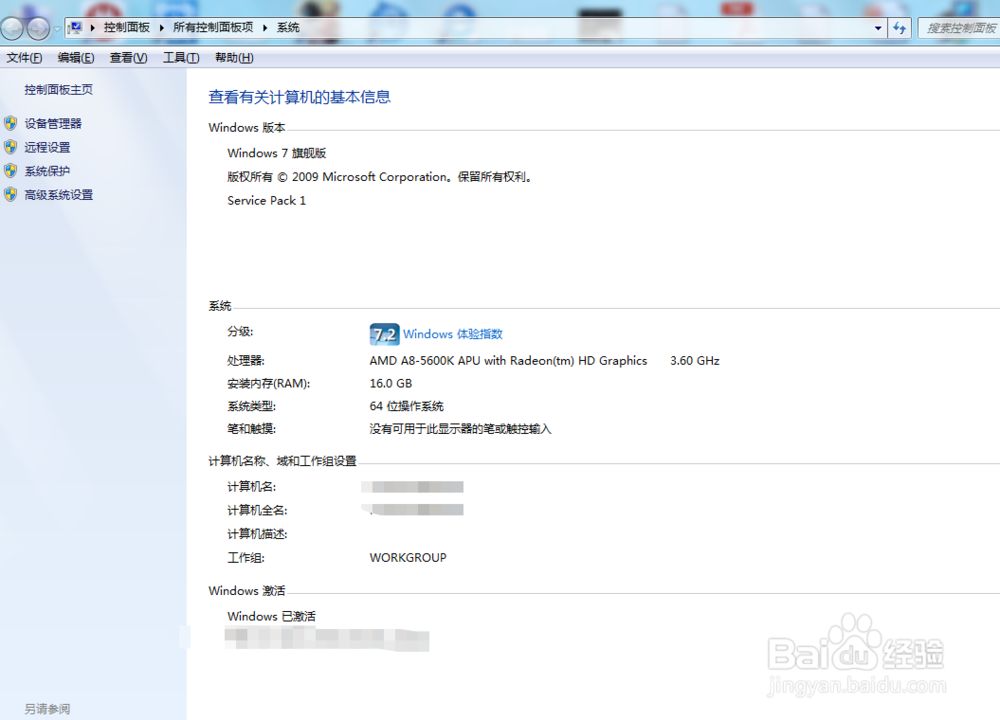Click the Back navigation arrow button
The image size is (1000, 720).
point(11,28)
